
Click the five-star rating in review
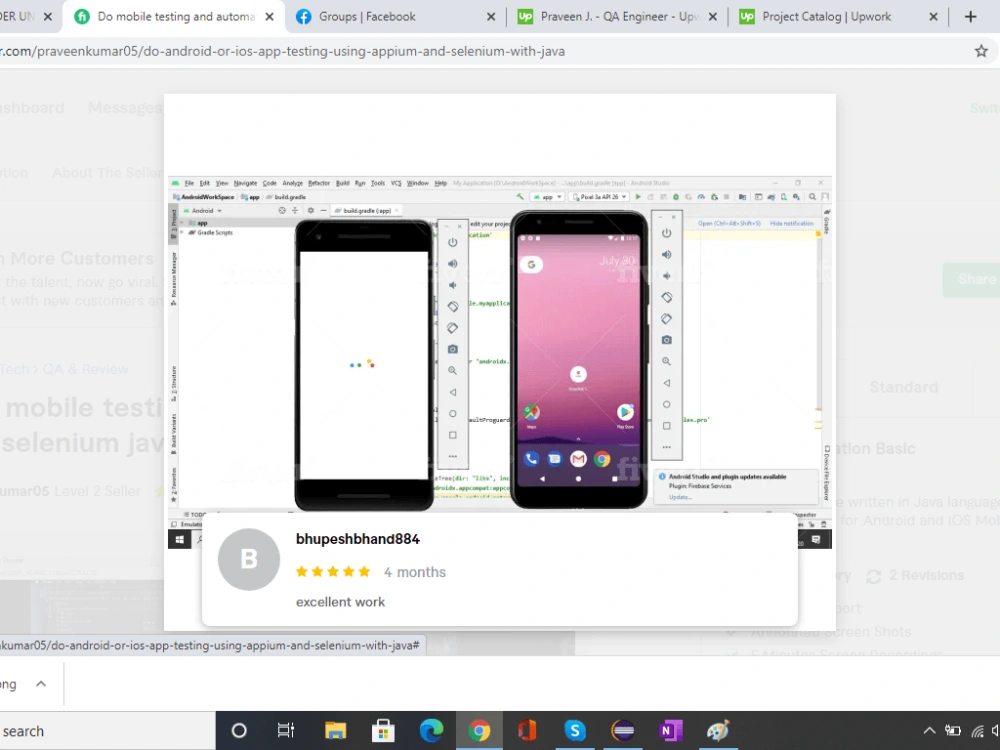(333, 571)
